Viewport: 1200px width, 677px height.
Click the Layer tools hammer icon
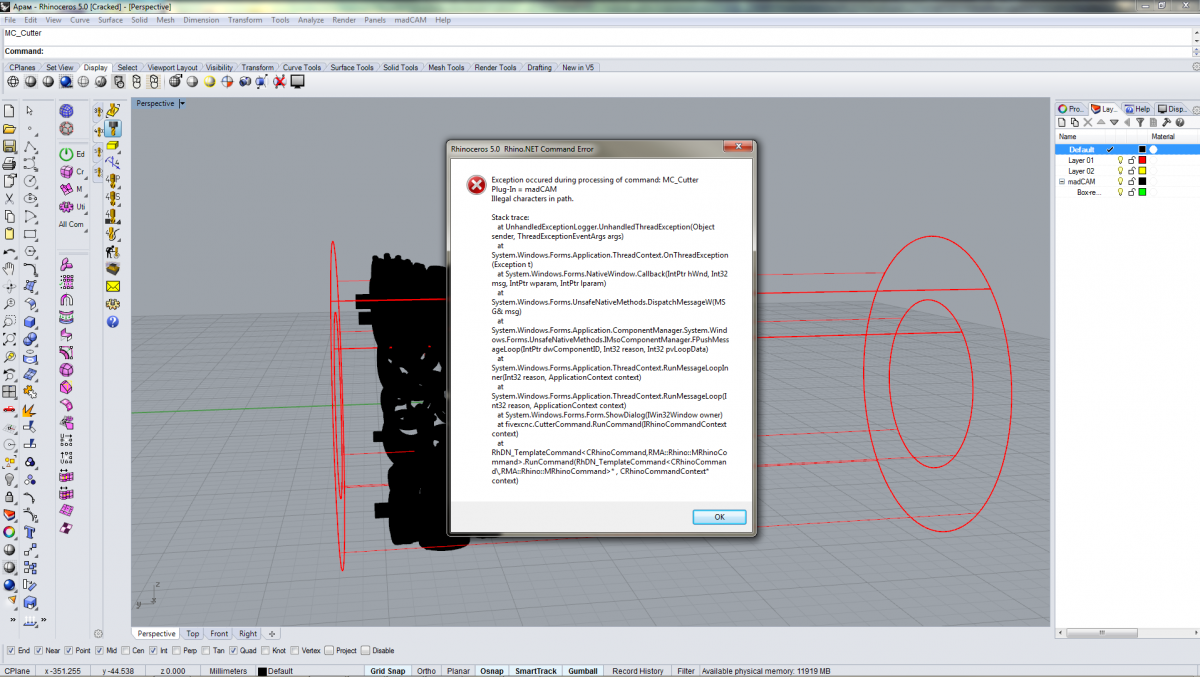[1166, 123]
